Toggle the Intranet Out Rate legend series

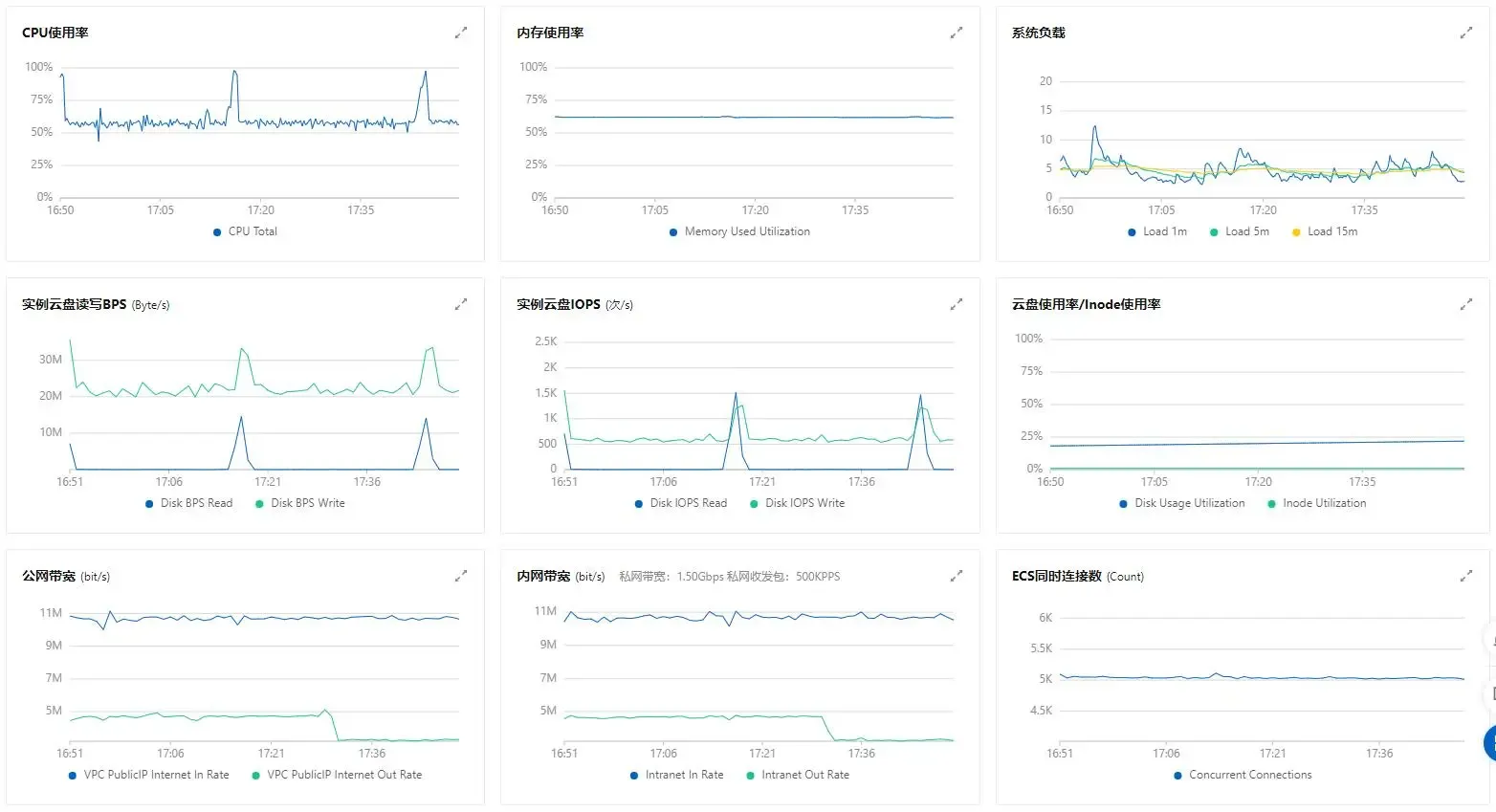[x=798, y=775]
